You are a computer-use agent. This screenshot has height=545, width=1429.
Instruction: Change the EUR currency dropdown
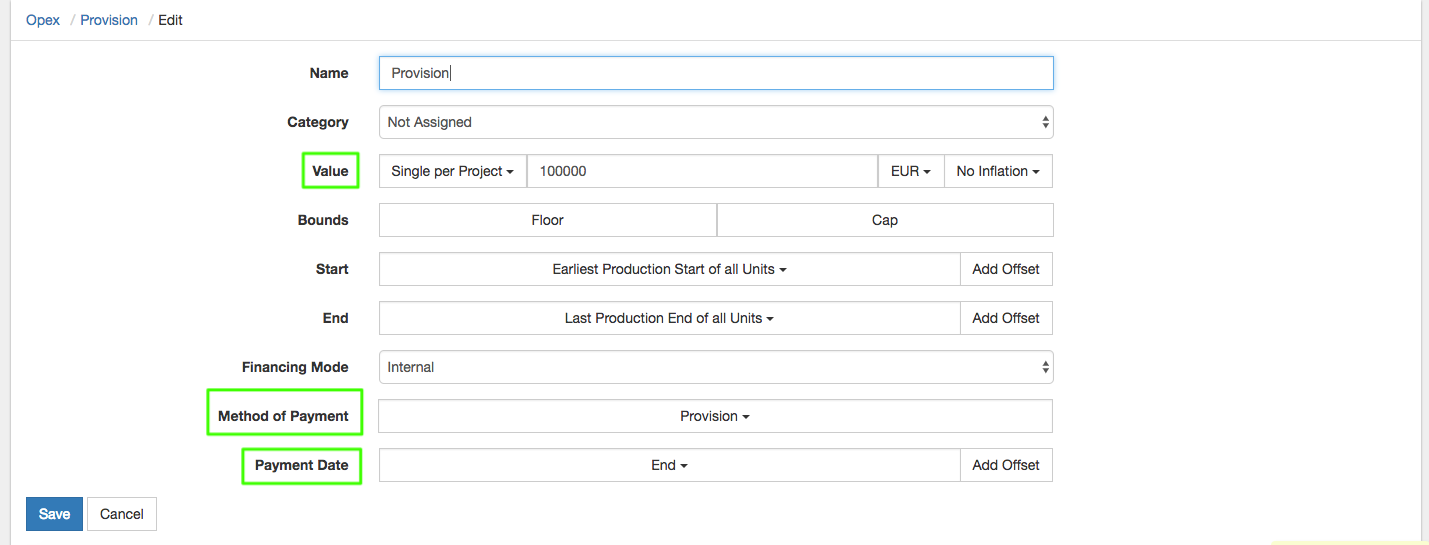click(910, 171)
